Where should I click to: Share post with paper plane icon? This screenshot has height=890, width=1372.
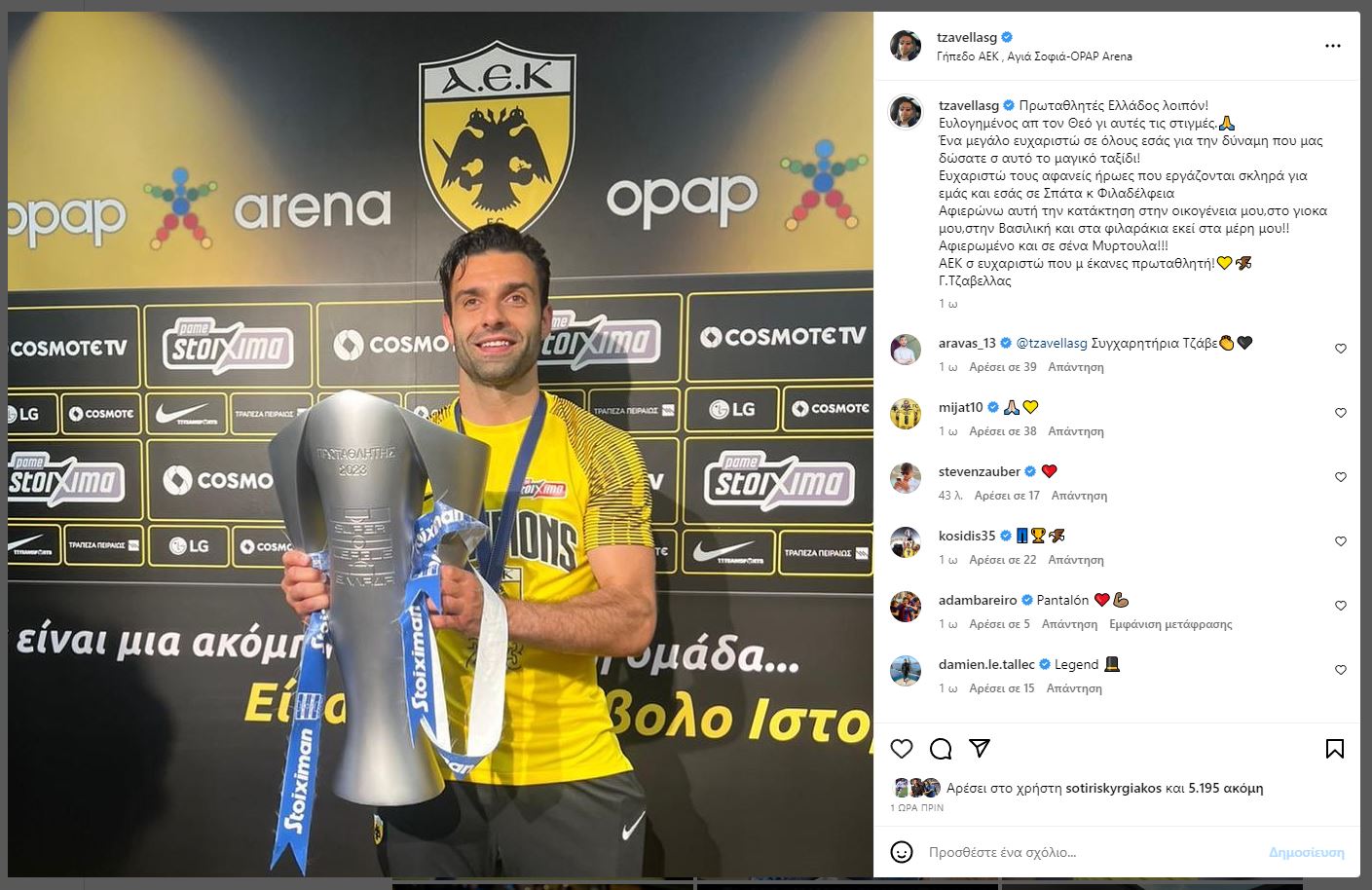(x=980, y=748)
